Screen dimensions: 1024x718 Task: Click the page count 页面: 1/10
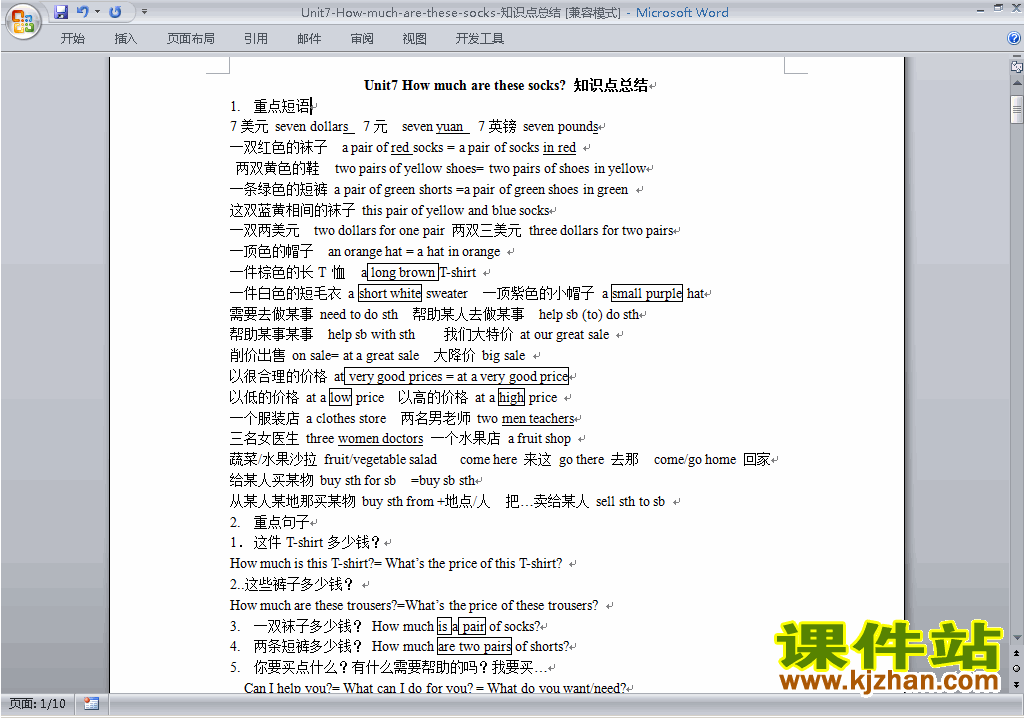[37, 704]
